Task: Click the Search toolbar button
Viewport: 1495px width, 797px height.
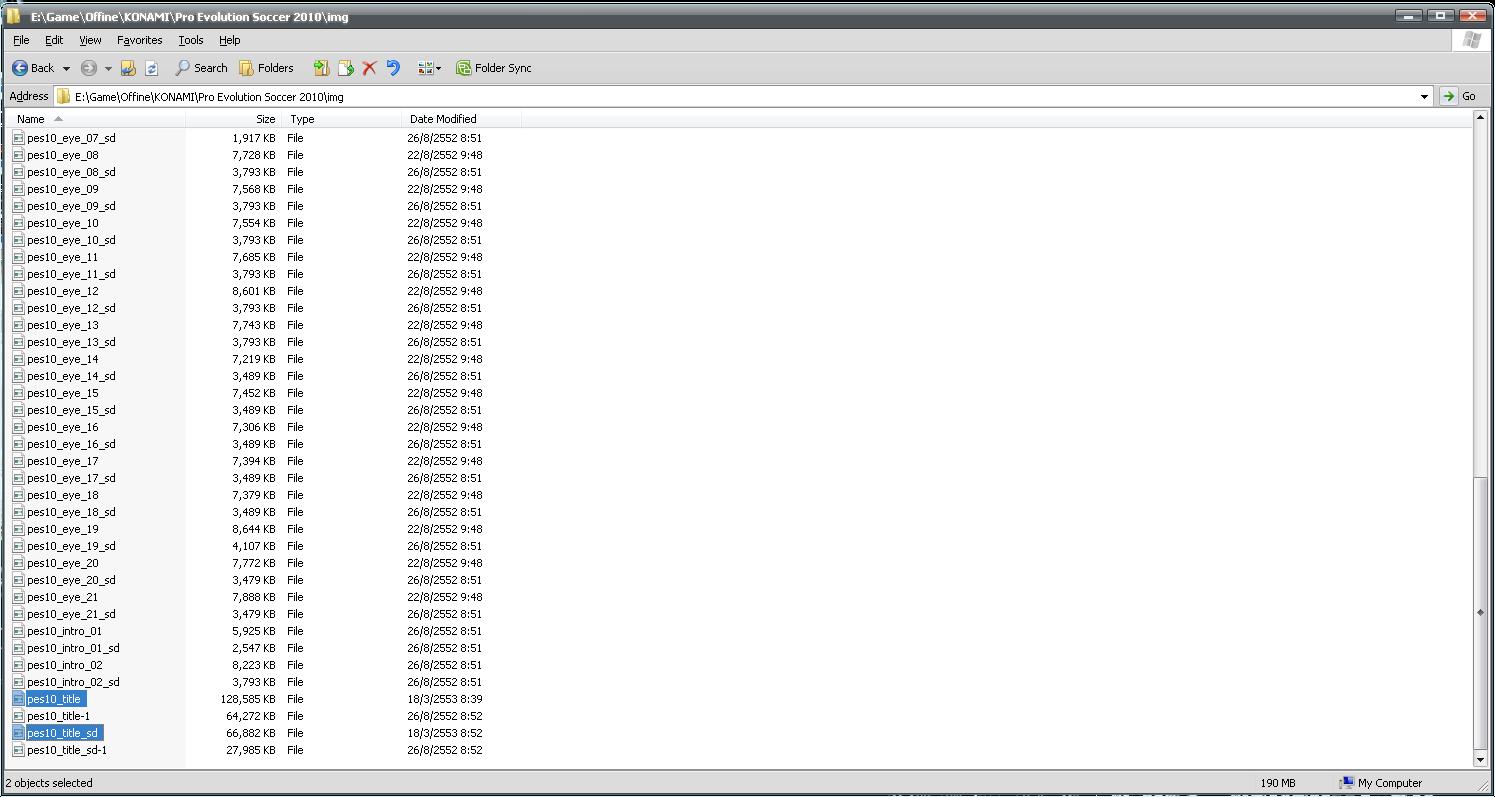Action: coord(201,68)
